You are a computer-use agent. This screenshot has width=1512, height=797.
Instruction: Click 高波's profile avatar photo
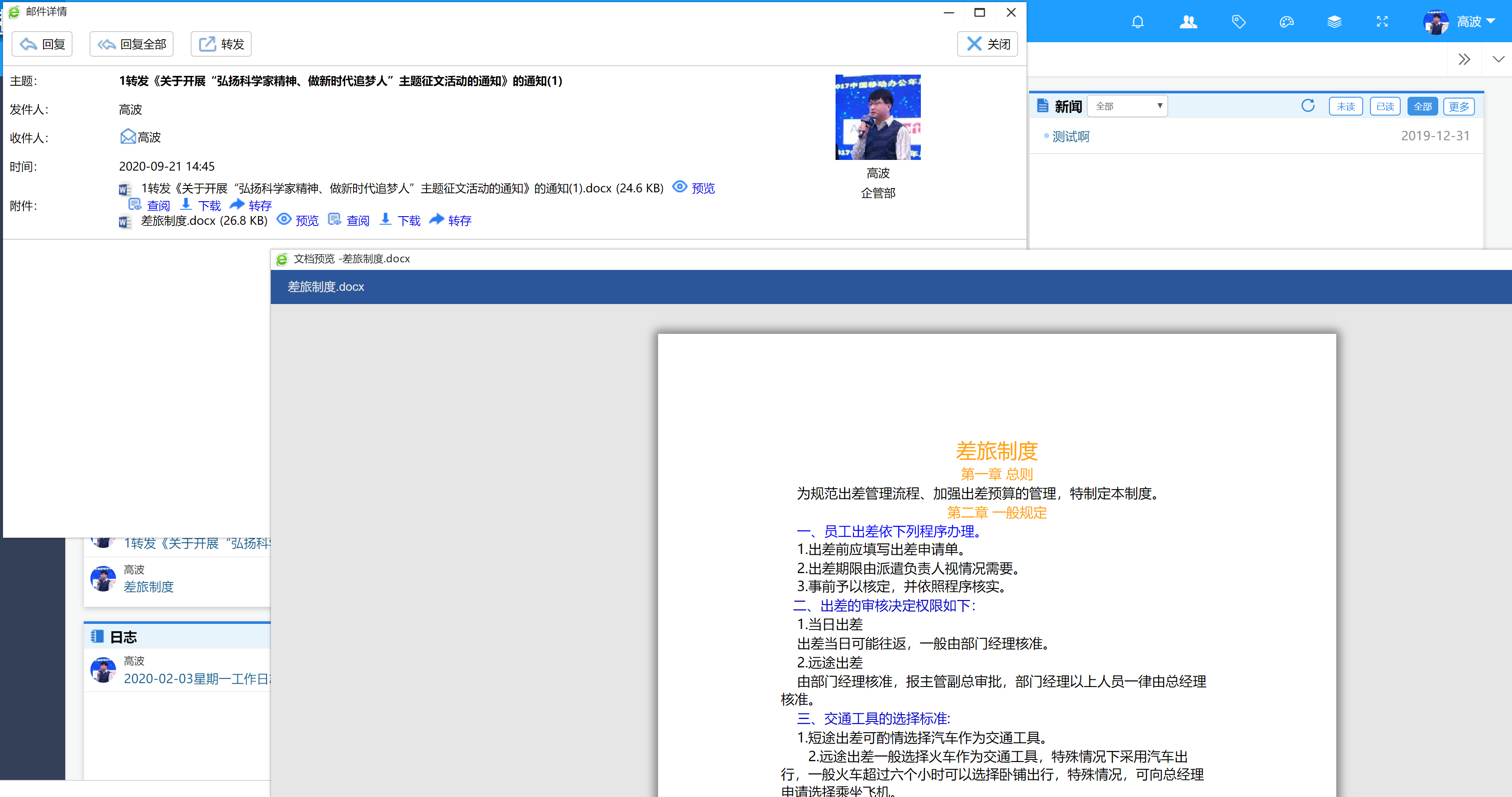tap(1436, 22)
